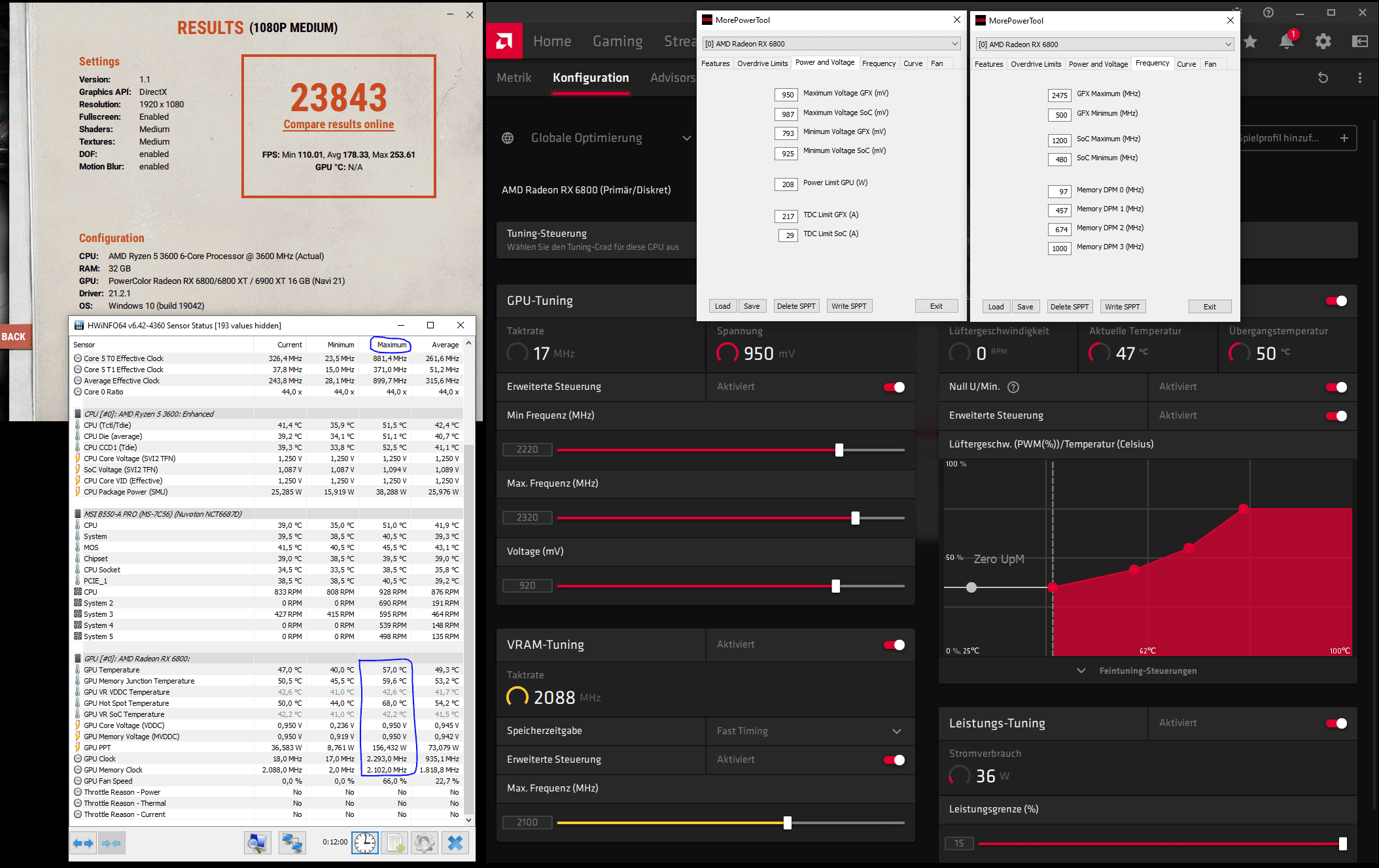1379x868 pixels.
Task: Click the AMD logo in Radeon Software
Action: 504,41
